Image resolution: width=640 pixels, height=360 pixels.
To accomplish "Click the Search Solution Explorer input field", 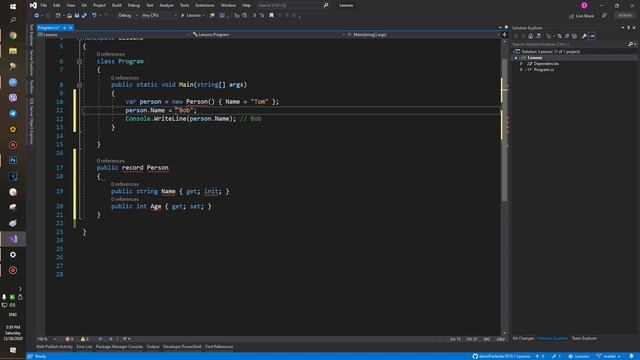I will point(569,44).
